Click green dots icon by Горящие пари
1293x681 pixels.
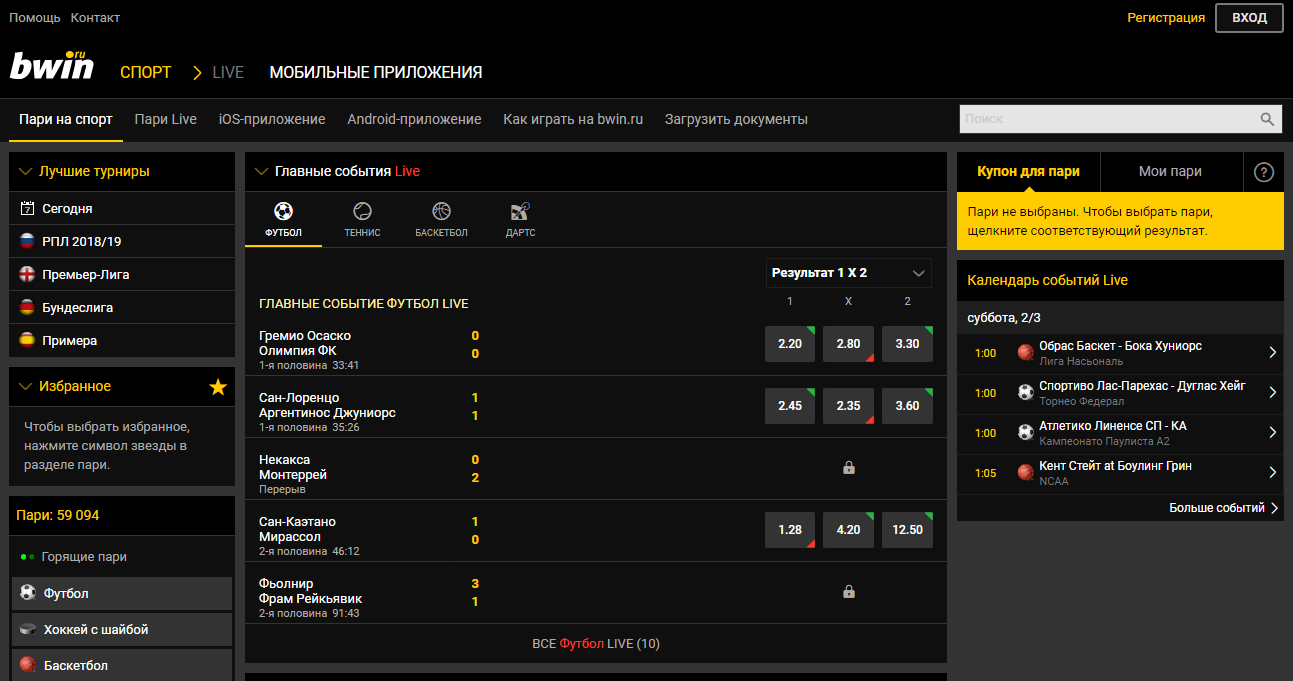click(28, 556)
